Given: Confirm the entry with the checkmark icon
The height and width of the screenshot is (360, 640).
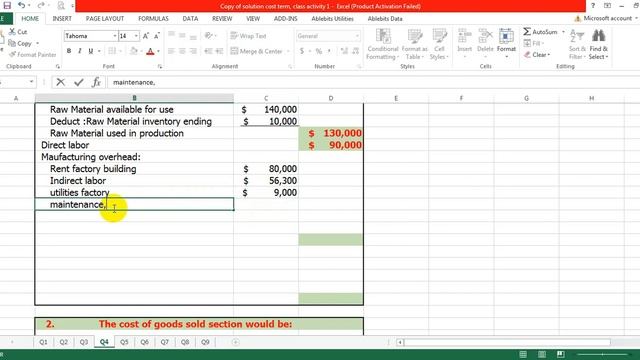Looking at the screenshot, I should tap(78, 82).
